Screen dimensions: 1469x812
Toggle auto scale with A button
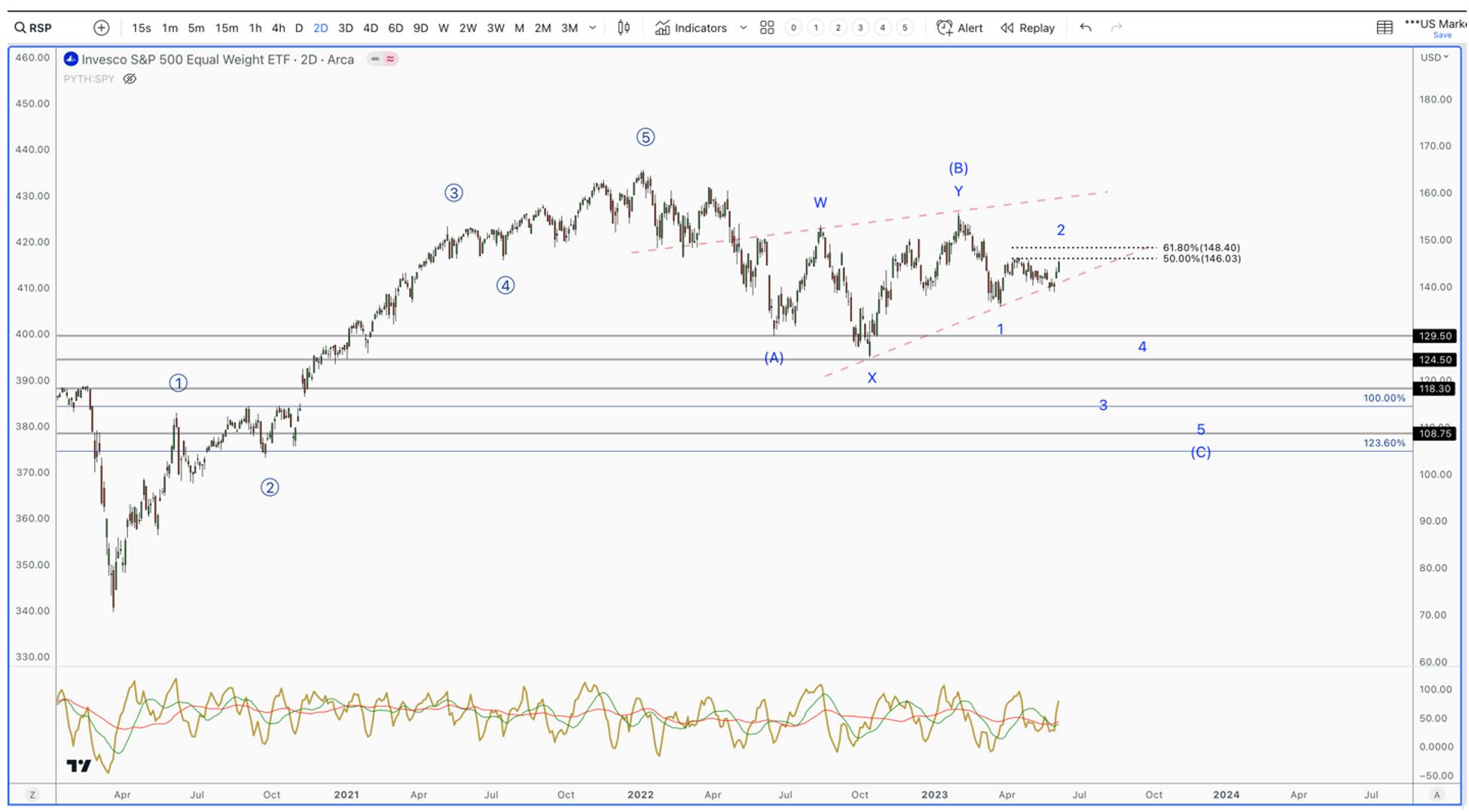tap(1437, 795)
